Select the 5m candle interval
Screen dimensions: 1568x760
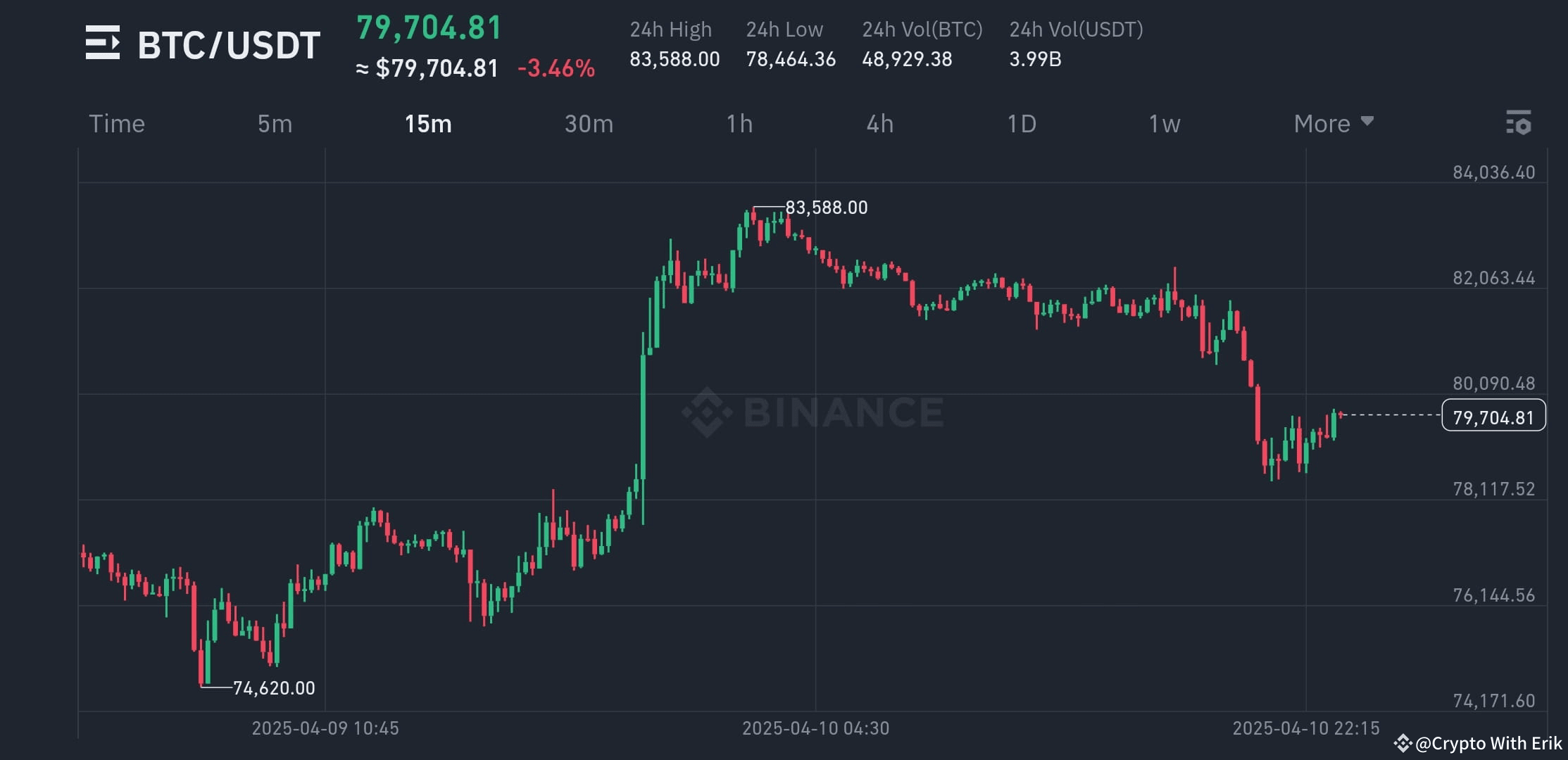274,123
